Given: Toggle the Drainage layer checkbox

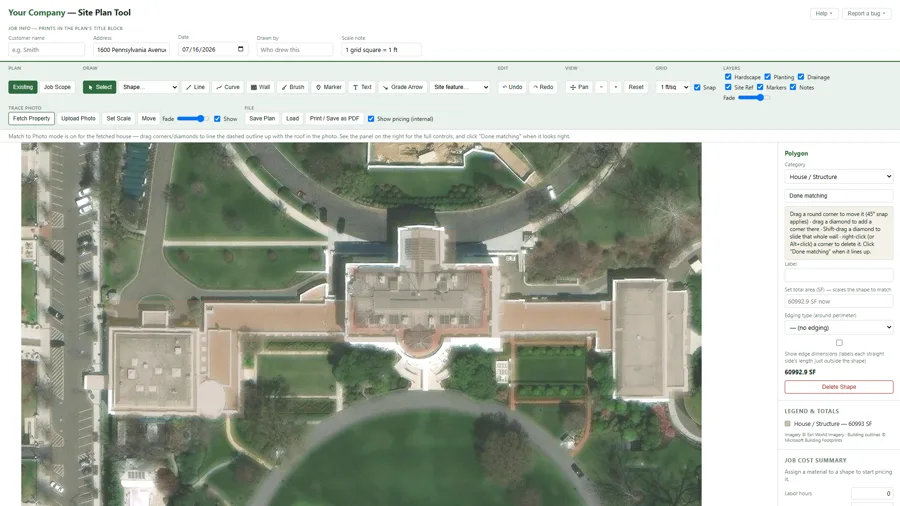Looking at the screenshot, I should [x=801, y=77].
